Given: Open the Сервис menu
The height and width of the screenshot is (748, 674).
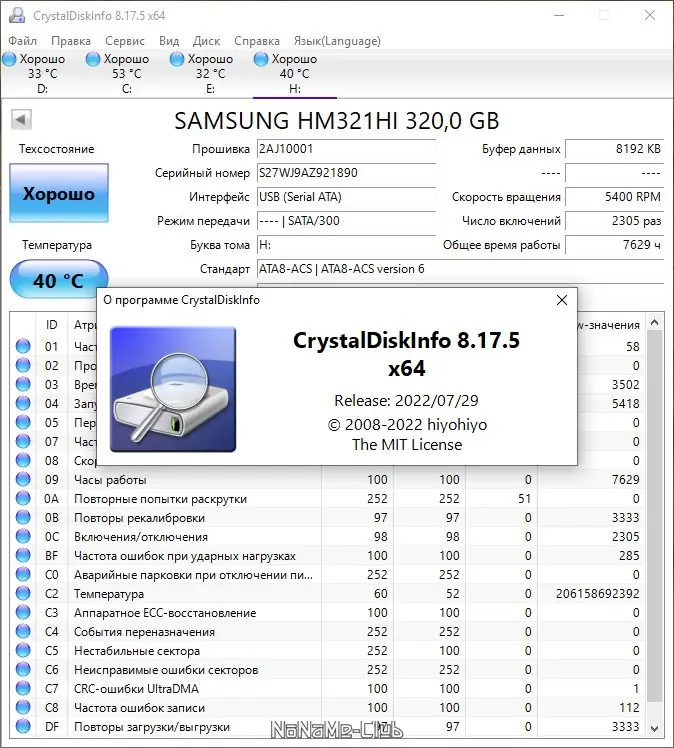Looking at the screenshot, I should click(x=124, y=41).
